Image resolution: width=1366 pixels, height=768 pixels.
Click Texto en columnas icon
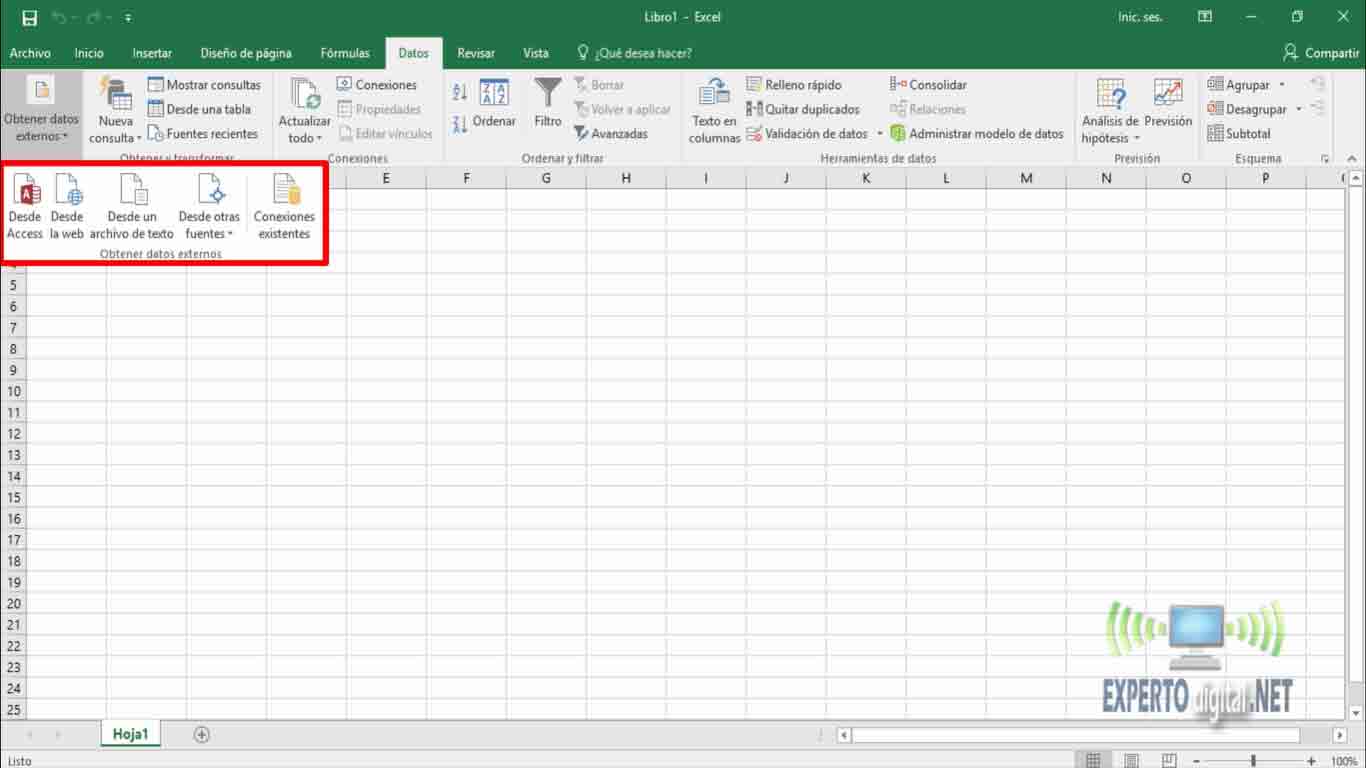tap(714, 94)
